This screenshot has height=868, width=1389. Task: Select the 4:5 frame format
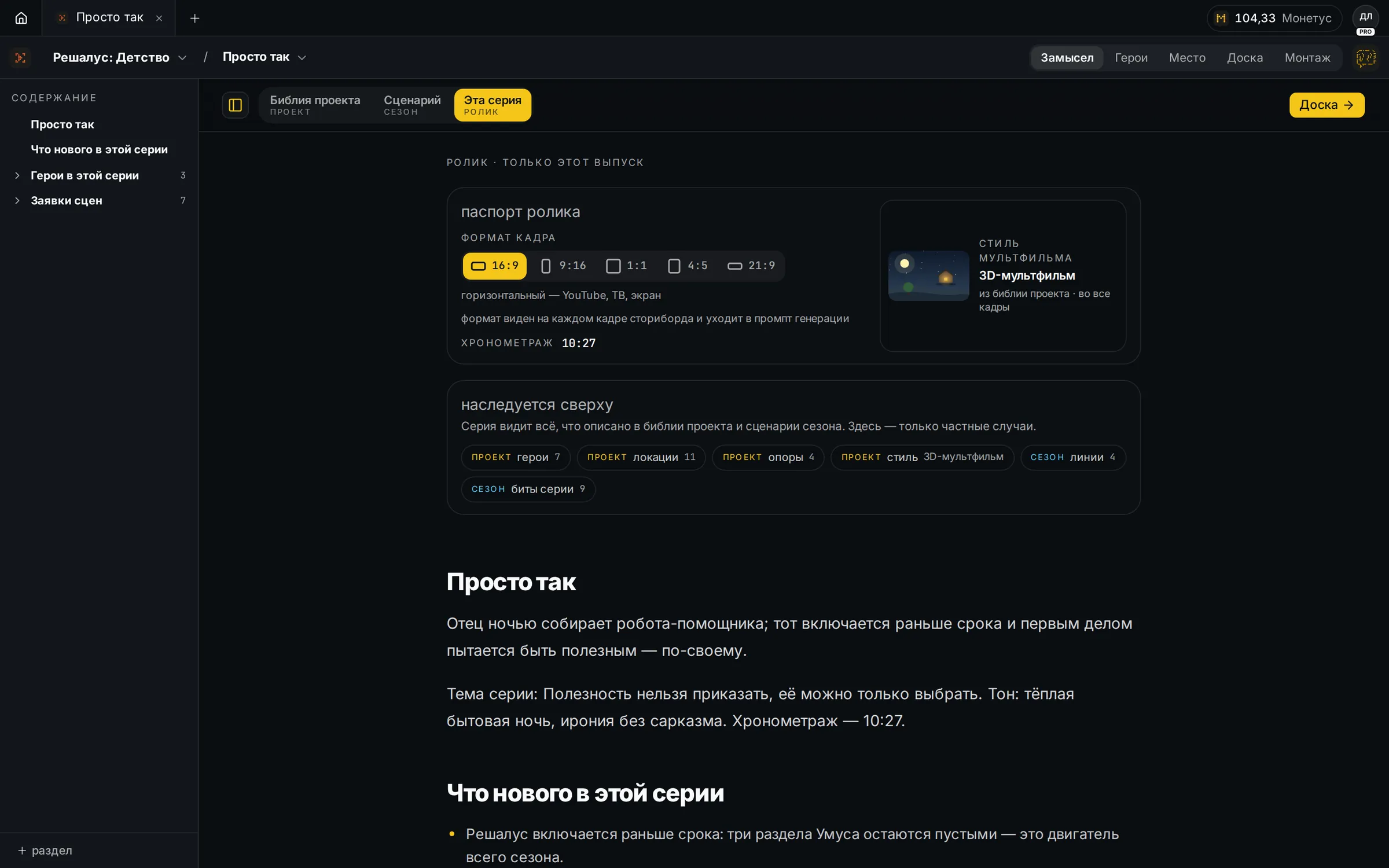coord(688,266)
